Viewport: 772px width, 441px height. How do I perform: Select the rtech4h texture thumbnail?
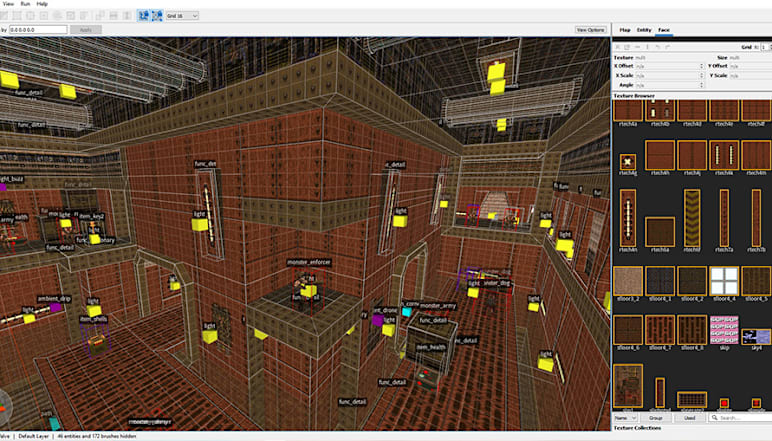click(660, 155)
